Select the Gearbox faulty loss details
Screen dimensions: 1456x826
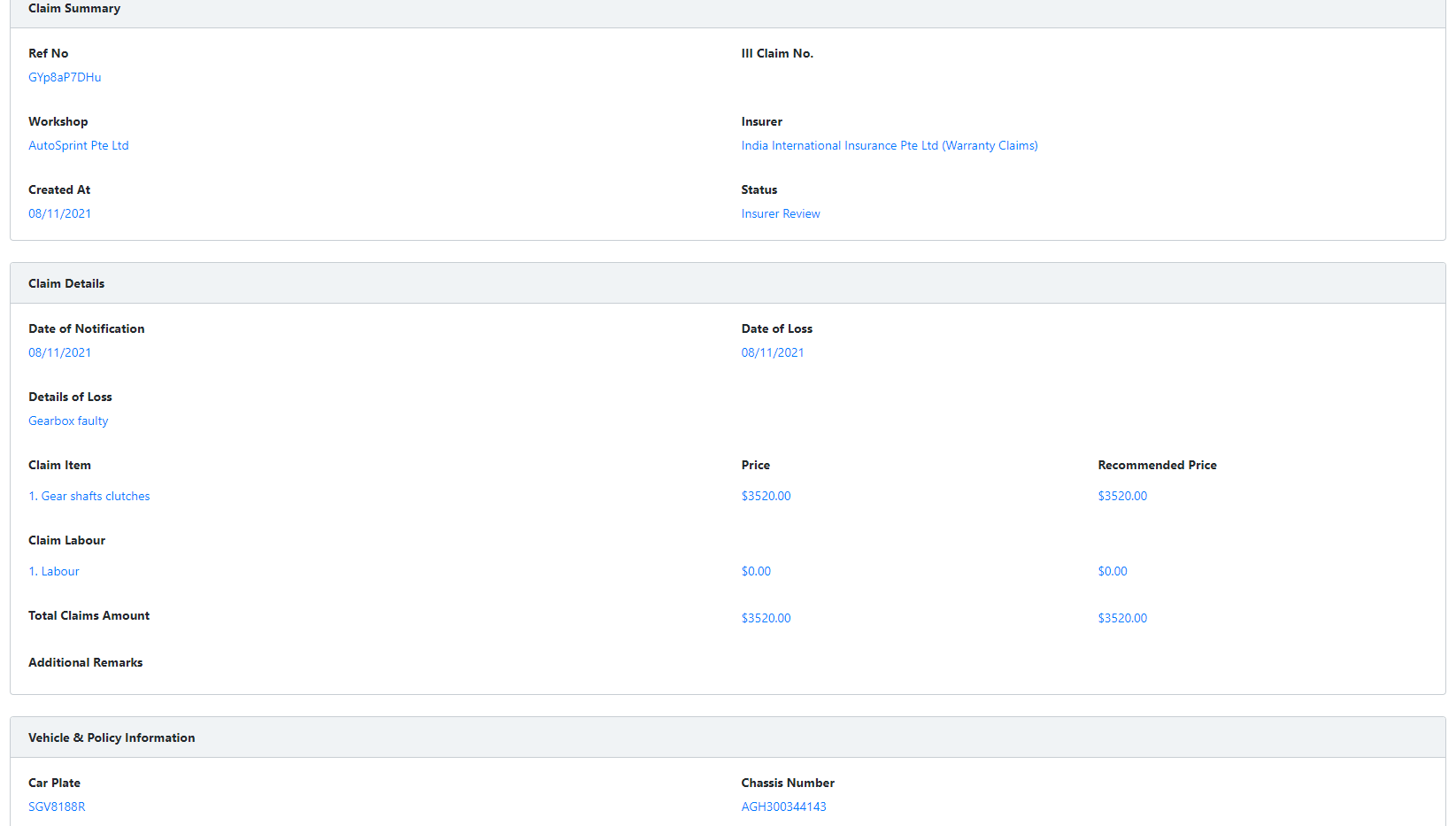pyautogui.click(x=68, y=421)
